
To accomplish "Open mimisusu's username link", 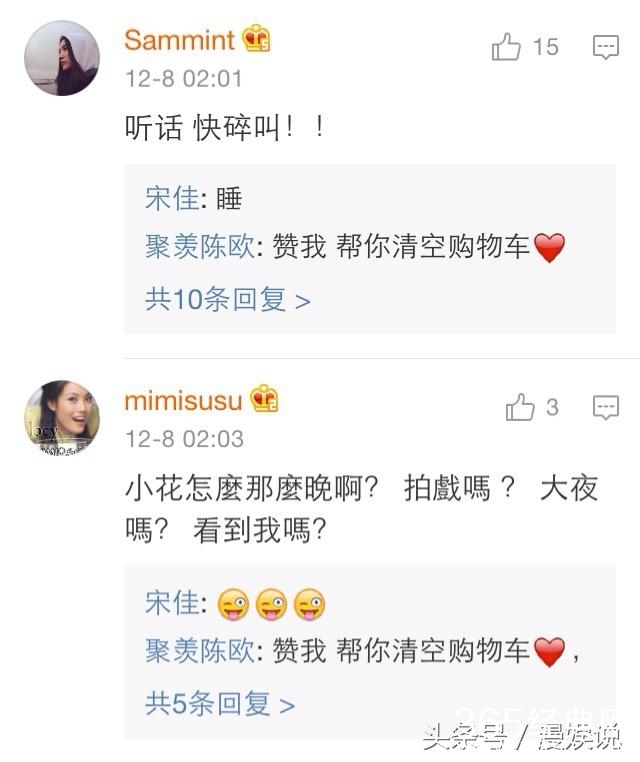I will [183, 401].
